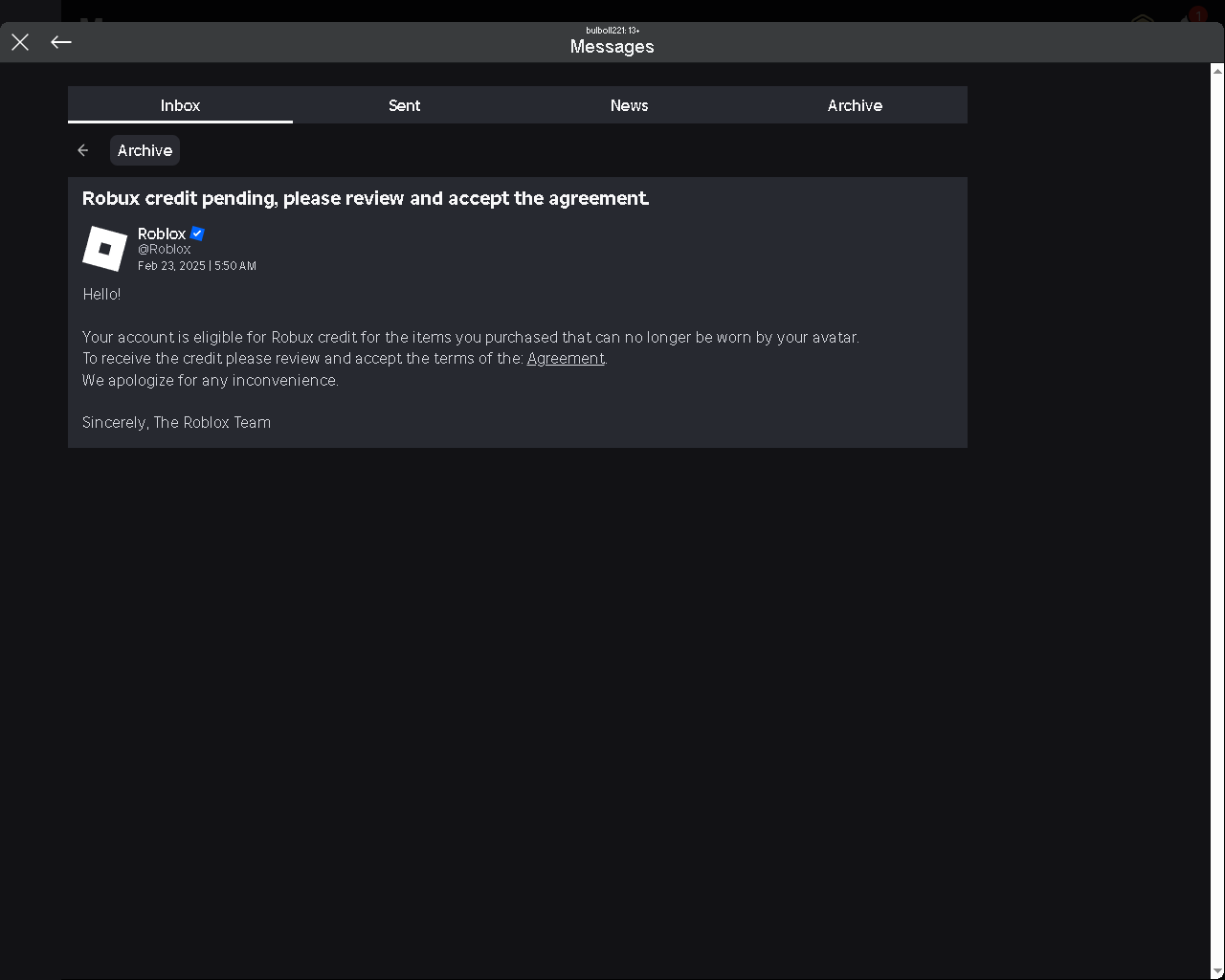Close the Messages overlay with the X icon
Screen dimensions: 1225x980
pos(20,42)
